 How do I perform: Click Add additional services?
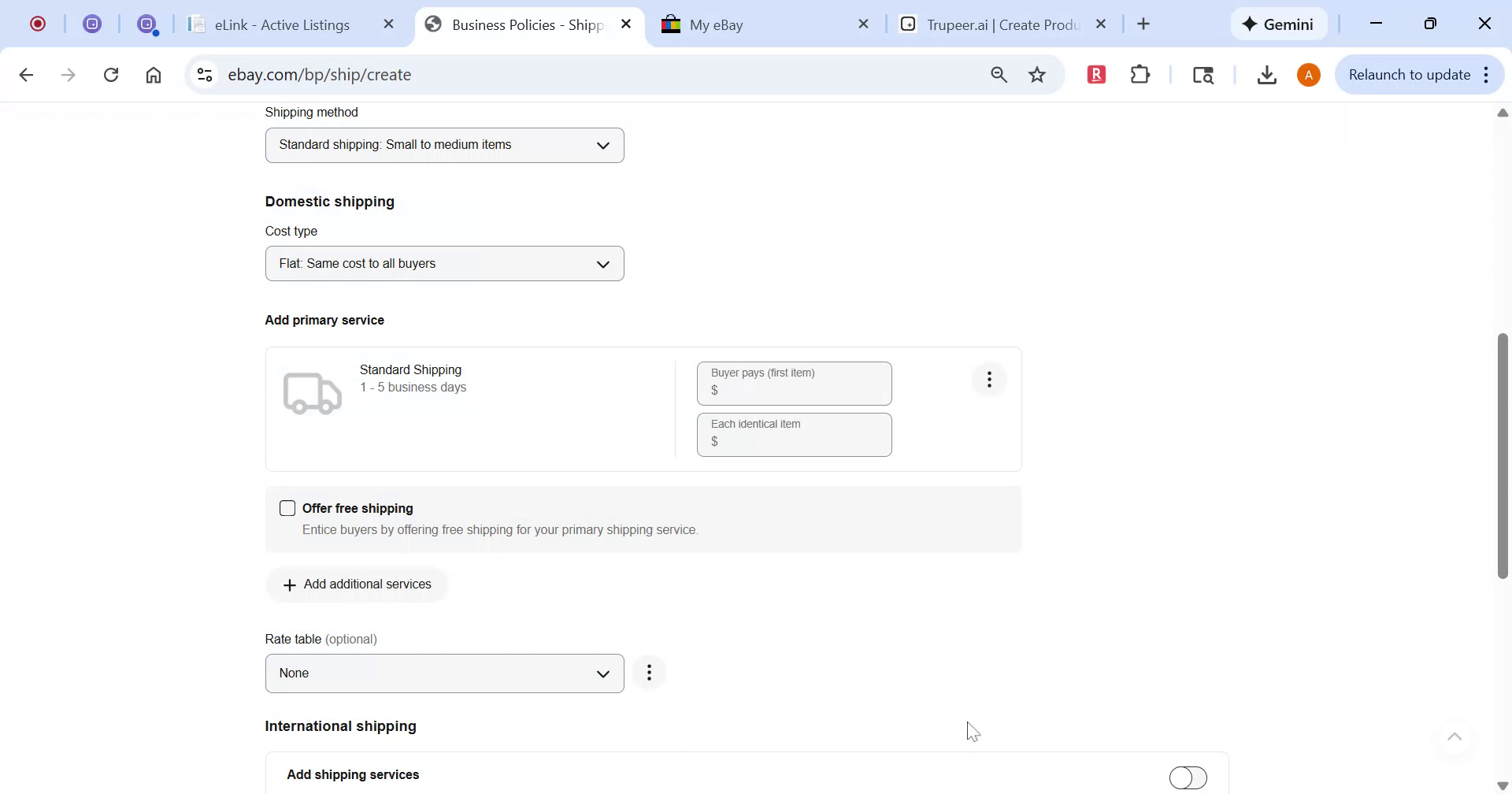(357, 584)
